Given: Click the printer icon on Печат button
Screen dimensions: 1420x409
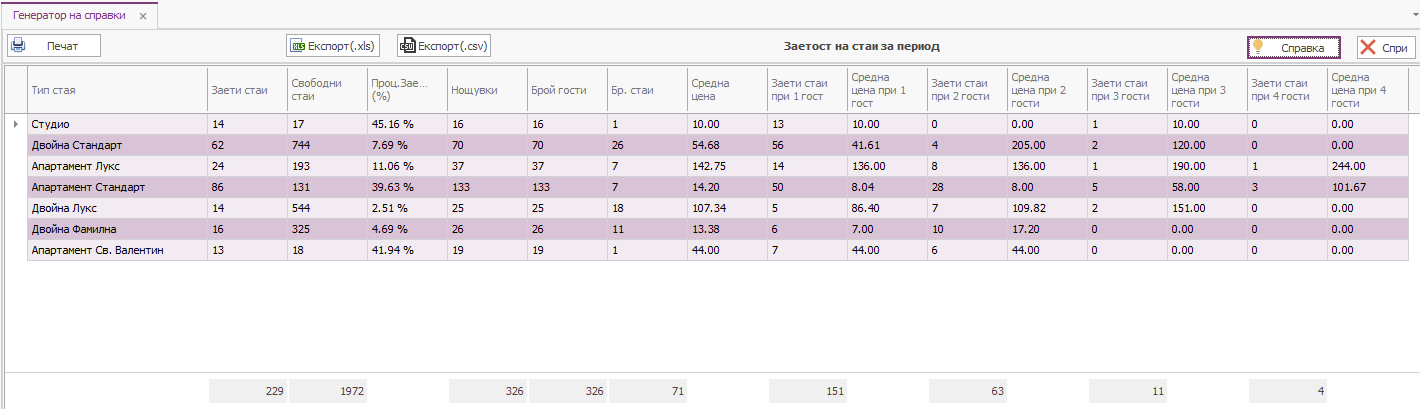Looking at the screenshot, I should [19, 46].
